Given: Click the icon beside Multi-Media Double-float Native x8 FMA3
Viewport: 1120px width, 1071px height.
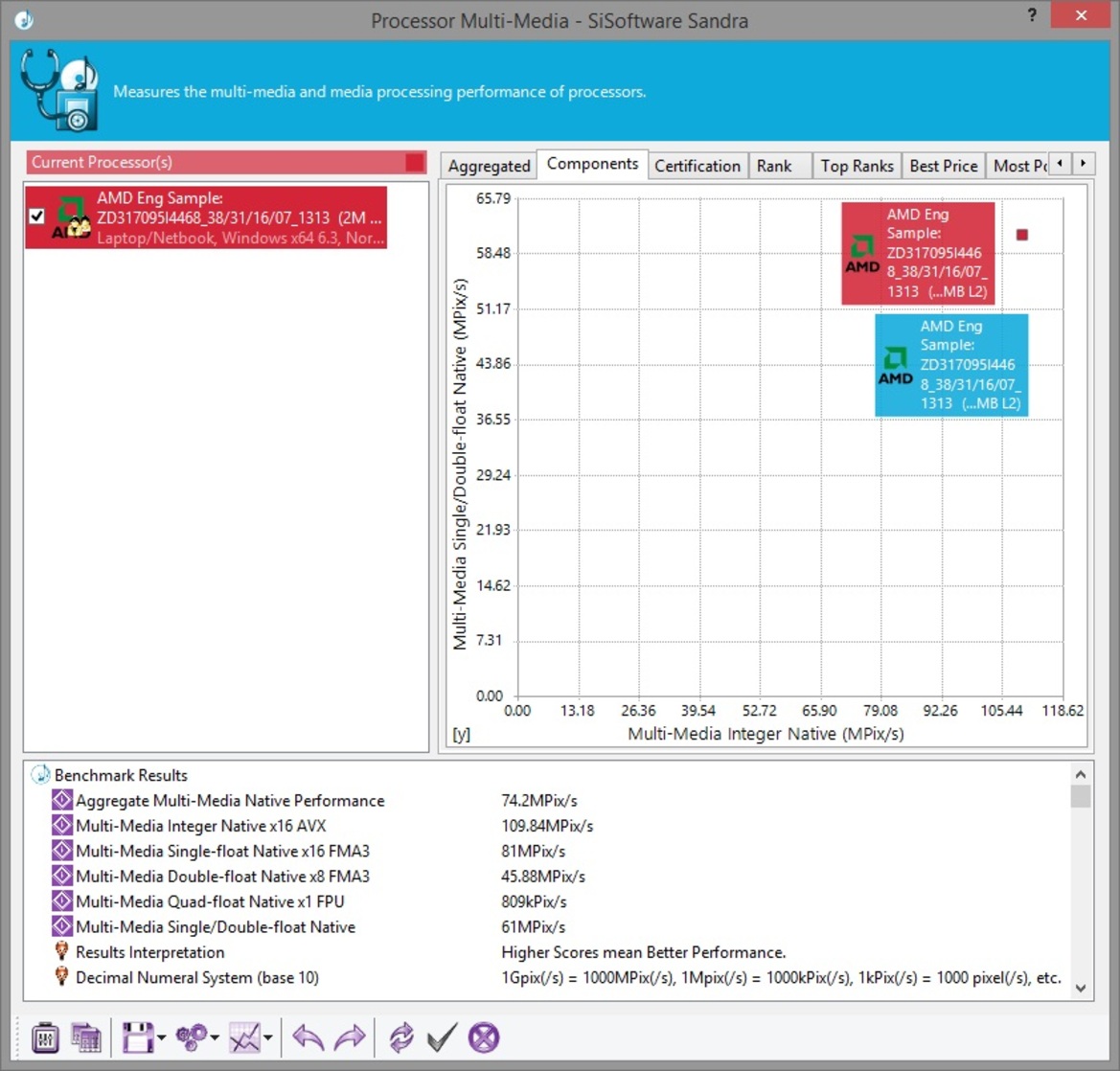Looking at the screenshot, I should pyautogui.click(x=62, y=877).
